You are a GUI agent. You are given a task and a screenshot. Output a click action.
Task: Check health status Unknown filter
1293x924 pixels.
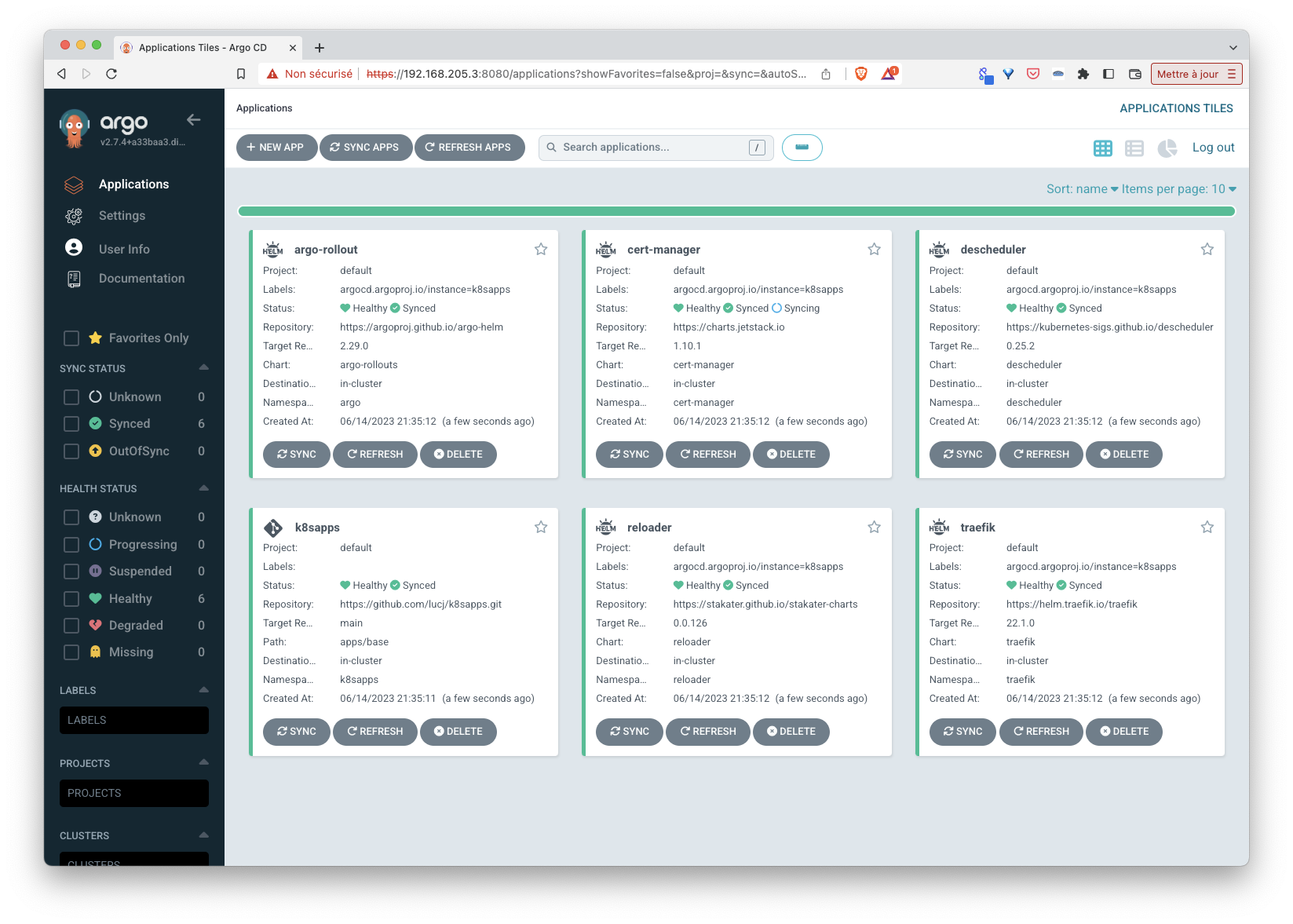[x=71, y=517]
